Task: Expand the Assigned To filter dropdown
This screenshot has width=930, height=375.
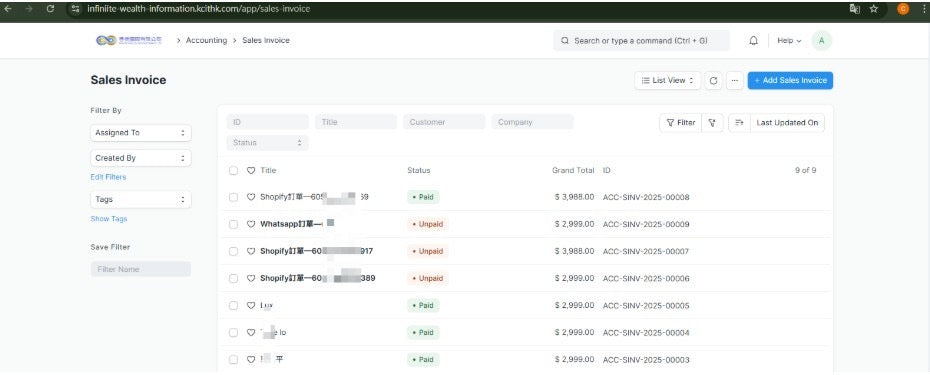Action: pyautogui.click(x=141, y=133)
